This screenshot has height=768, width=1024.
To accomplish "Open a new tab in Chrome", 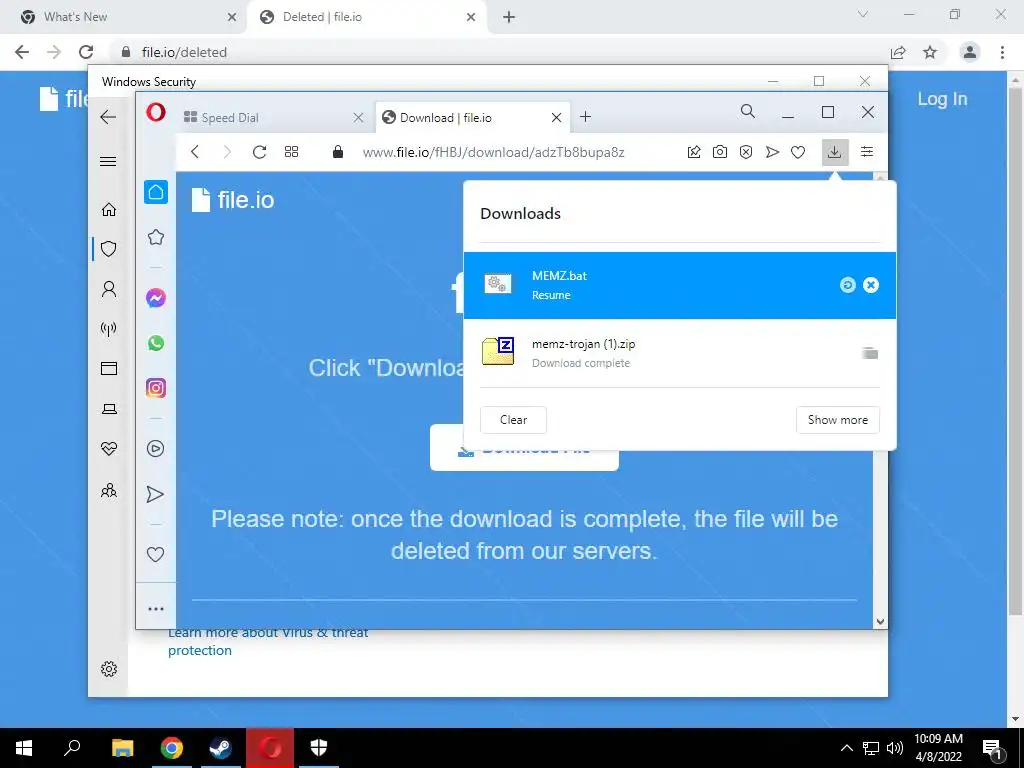I will click(x=509, y=17).
